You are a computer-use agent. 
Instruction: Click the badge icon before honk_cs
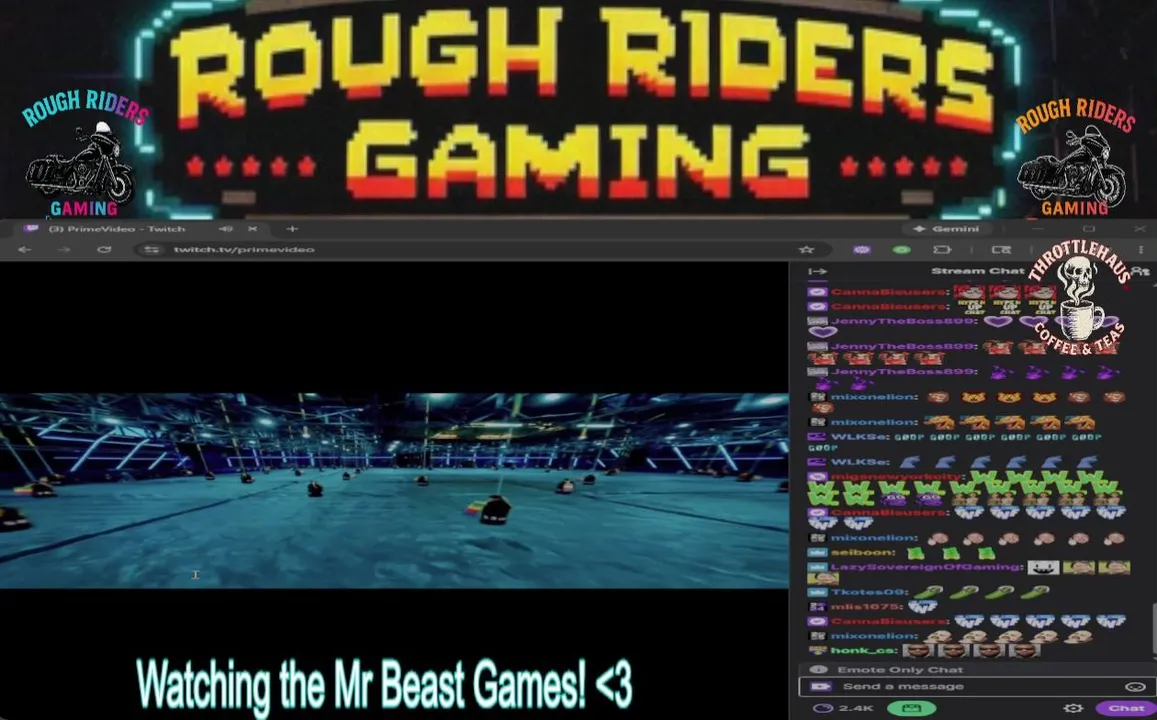(818, 651)
